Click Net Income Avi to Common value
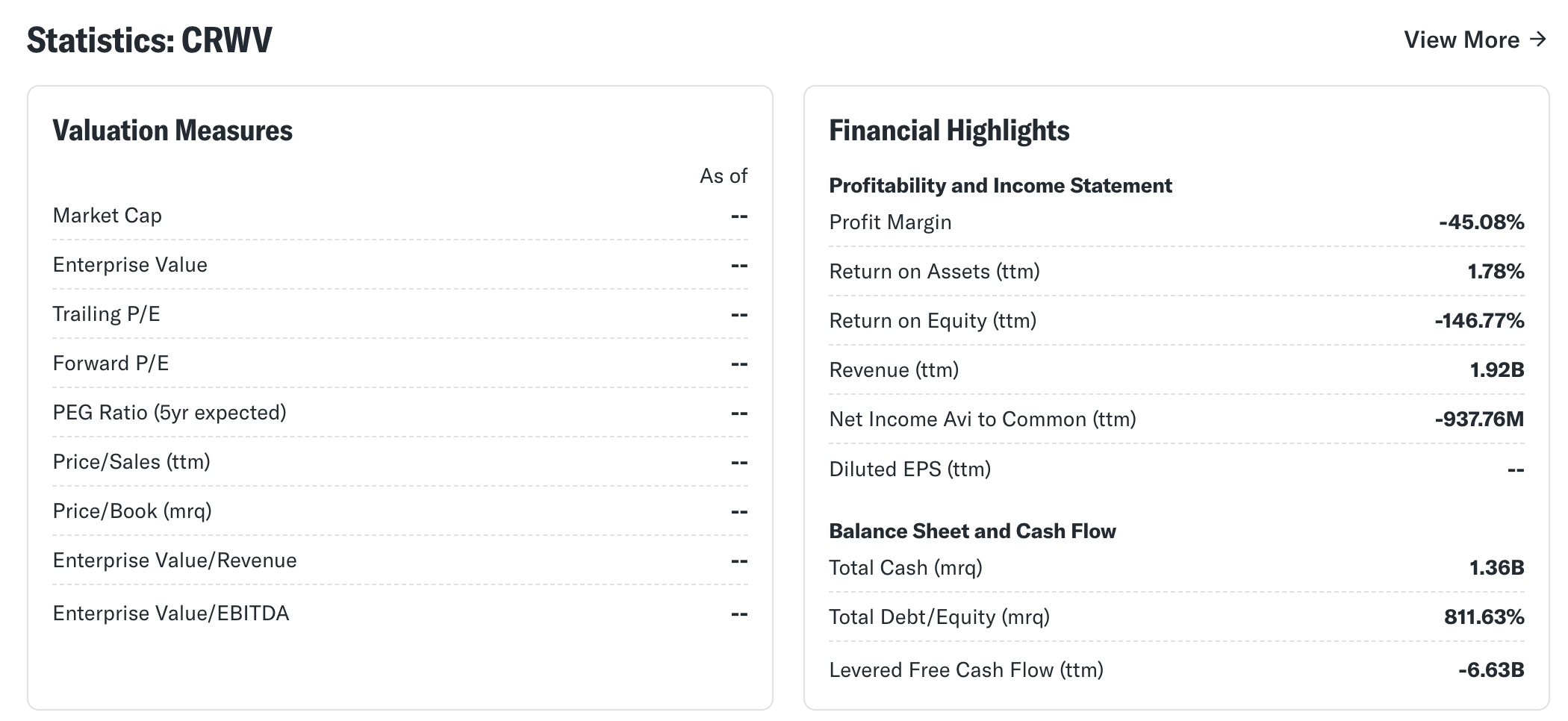 [x=1479, y=419]
